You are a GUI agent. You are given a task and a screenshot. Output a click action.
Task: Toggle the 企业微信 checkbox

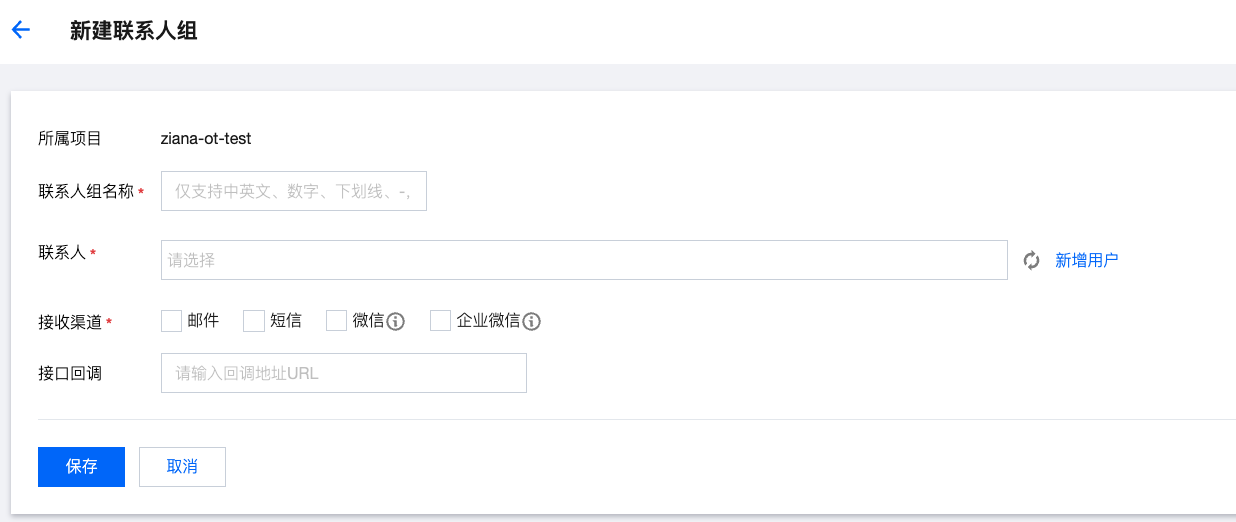tap(440, 321)
